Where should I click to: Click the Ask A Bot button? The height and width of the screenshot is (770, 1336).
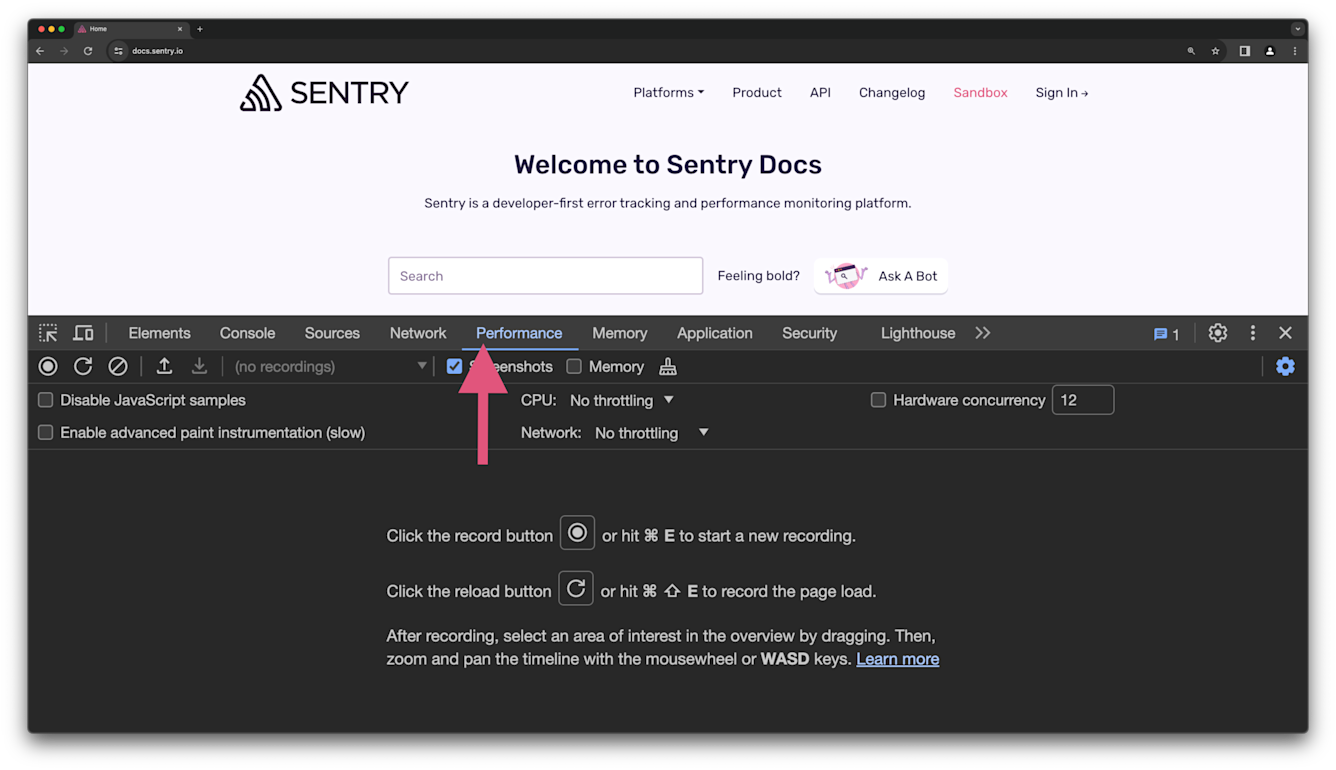tap(881, 276)
